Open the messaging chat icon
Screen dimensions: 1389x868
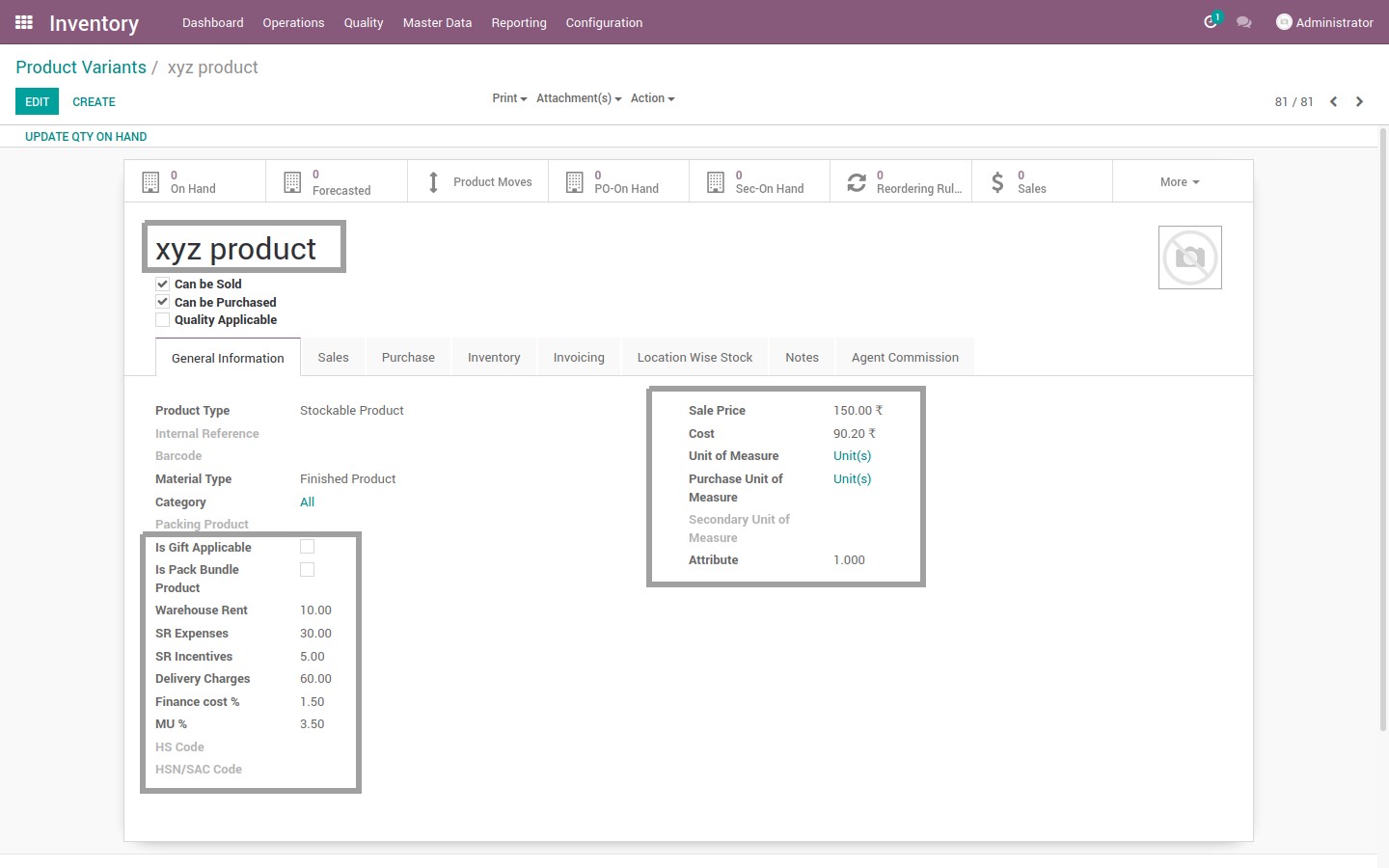1243,22
